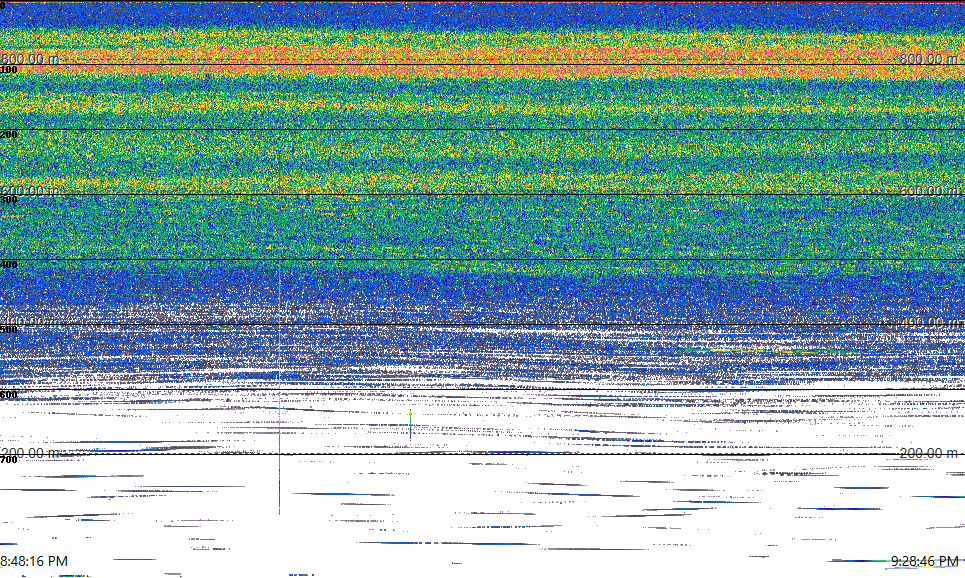This screenshot has height=578, width=965.
Task: Click the right-side 200.00 m altitude label
Action: [929, 452]
